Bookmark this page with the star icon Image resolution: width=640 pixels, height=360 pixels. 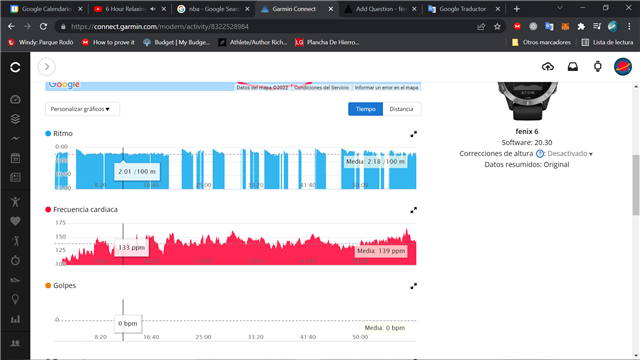point(497,27)
